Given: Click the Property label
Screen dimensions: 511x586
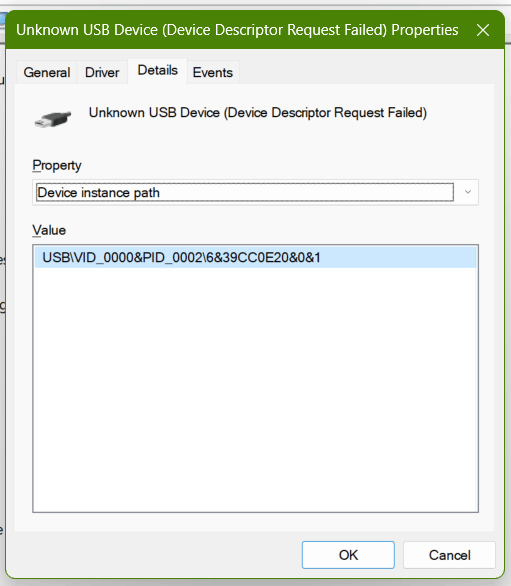Looking at the screenshot, I should click(x=56, y=165).
